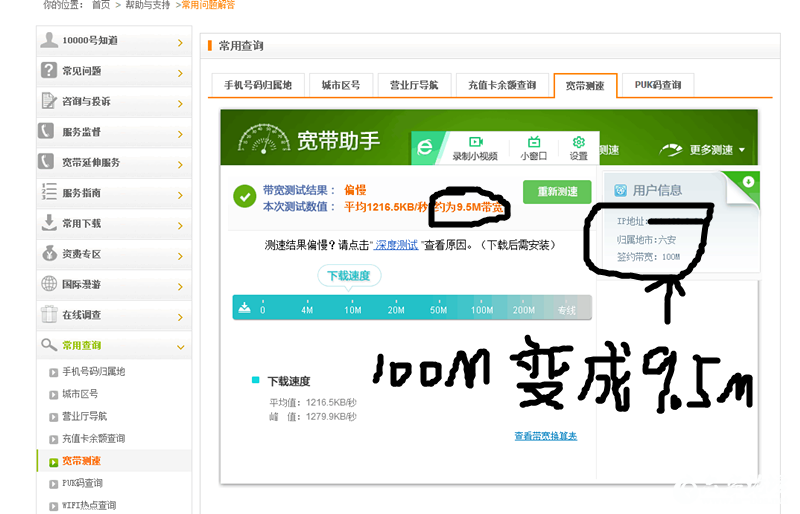Open PUK码查询 in sidebar submenu

point(82,483)
